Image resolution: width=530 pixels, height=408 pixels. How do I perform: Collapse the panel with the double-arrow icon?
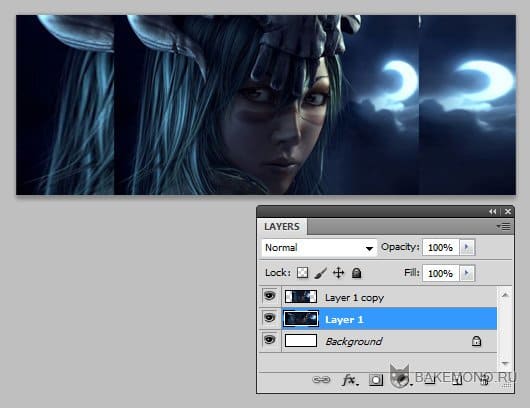coord(492,212)
